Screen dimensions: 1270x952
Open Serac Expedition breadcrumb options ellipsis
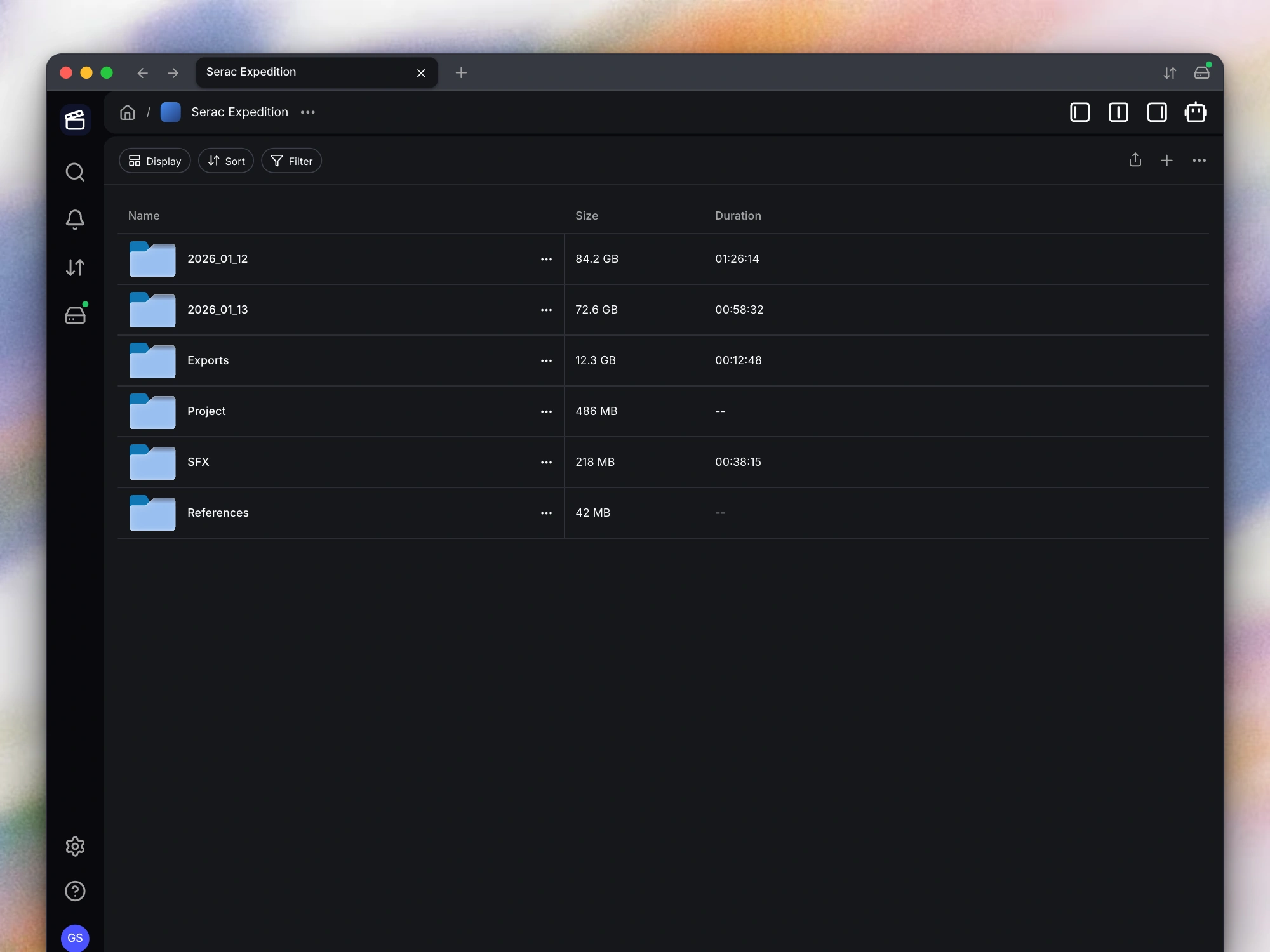click(308, 112)
